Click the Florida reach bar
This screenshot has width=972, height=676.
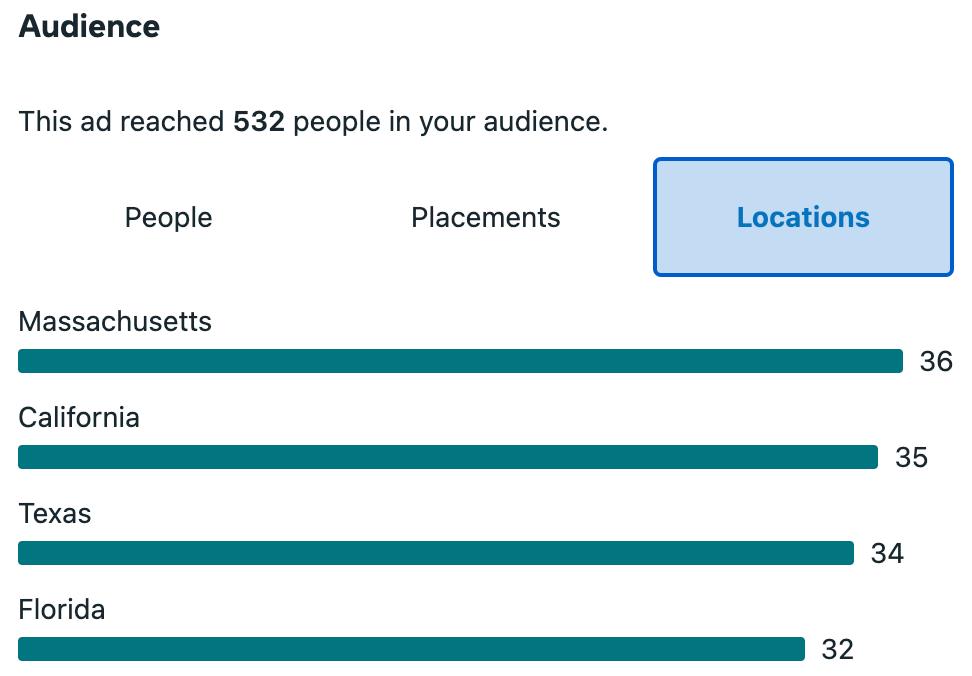(411, 649)
